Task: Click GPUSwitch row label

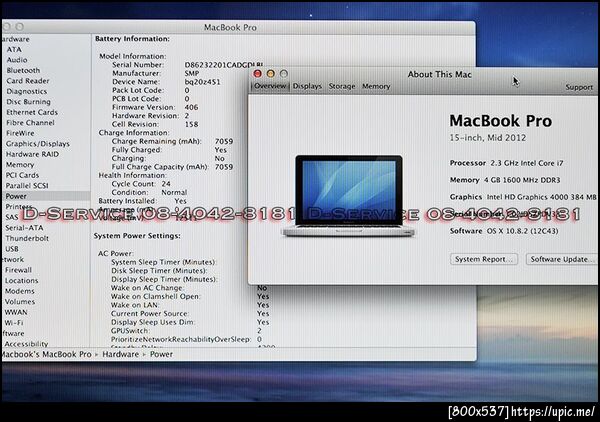Action: click(x=130, y=331)
